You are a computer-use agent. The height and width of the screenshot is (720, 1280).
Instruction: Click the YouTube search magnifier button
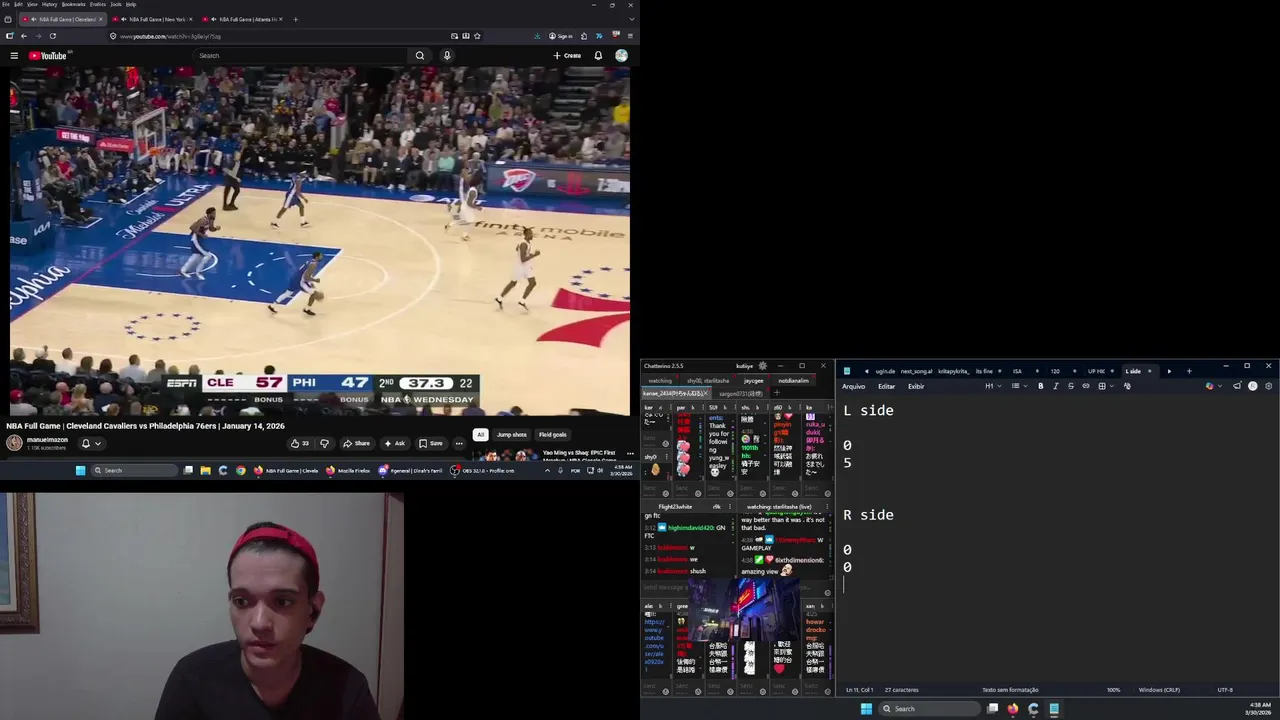point(420,56)
